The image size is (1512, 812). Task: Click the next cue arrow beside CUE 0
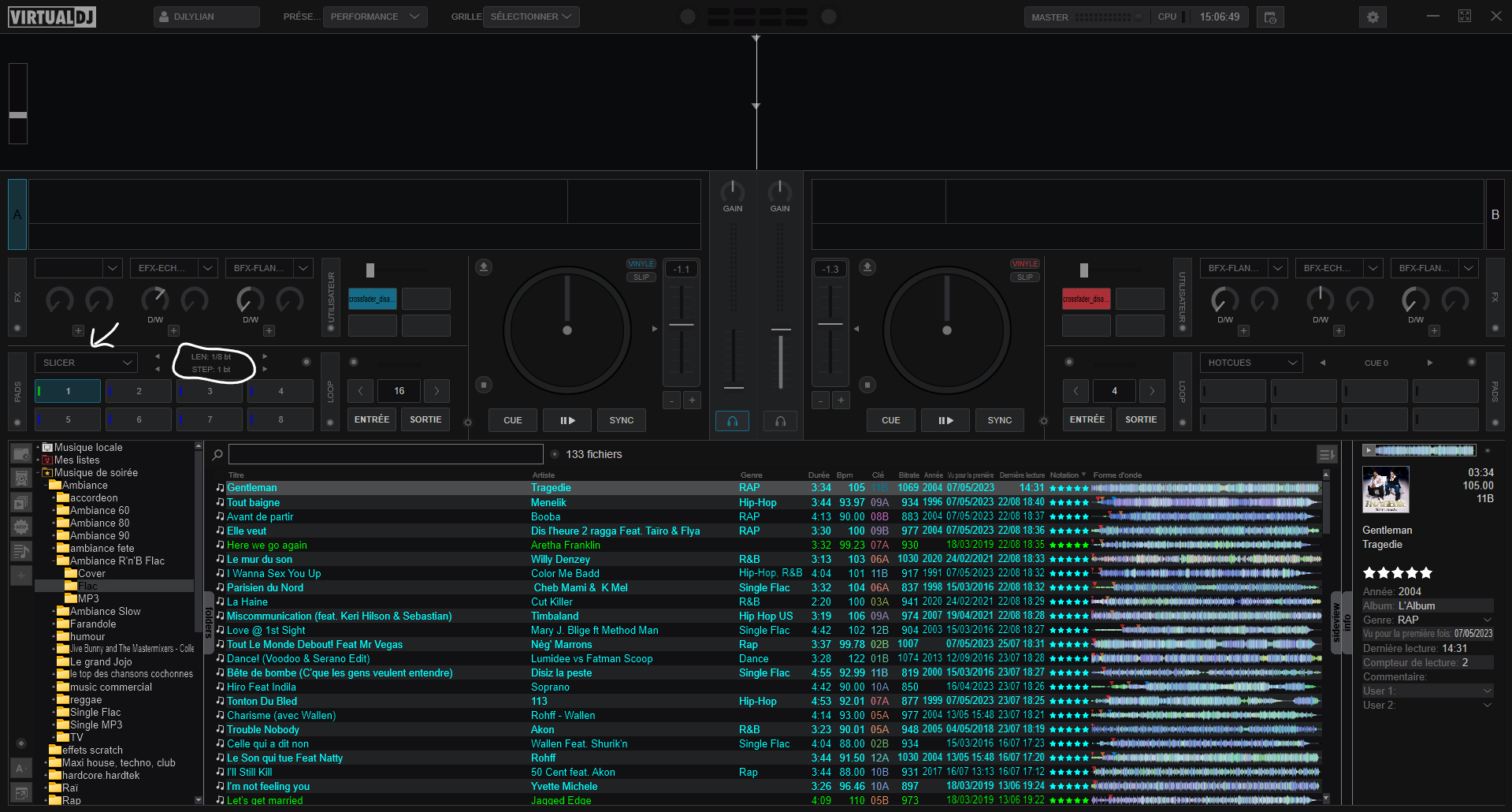click(1430, 363)
